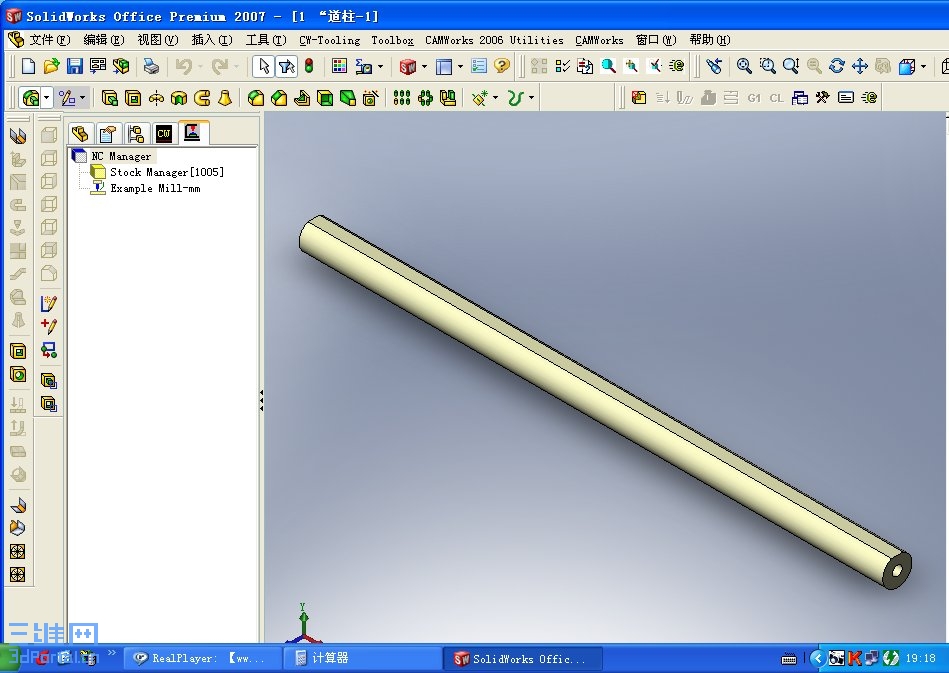Select the Mirror tool icon
Image resolution: width=949 pixels, height=673 pixels.
click(x=448, y=97)
